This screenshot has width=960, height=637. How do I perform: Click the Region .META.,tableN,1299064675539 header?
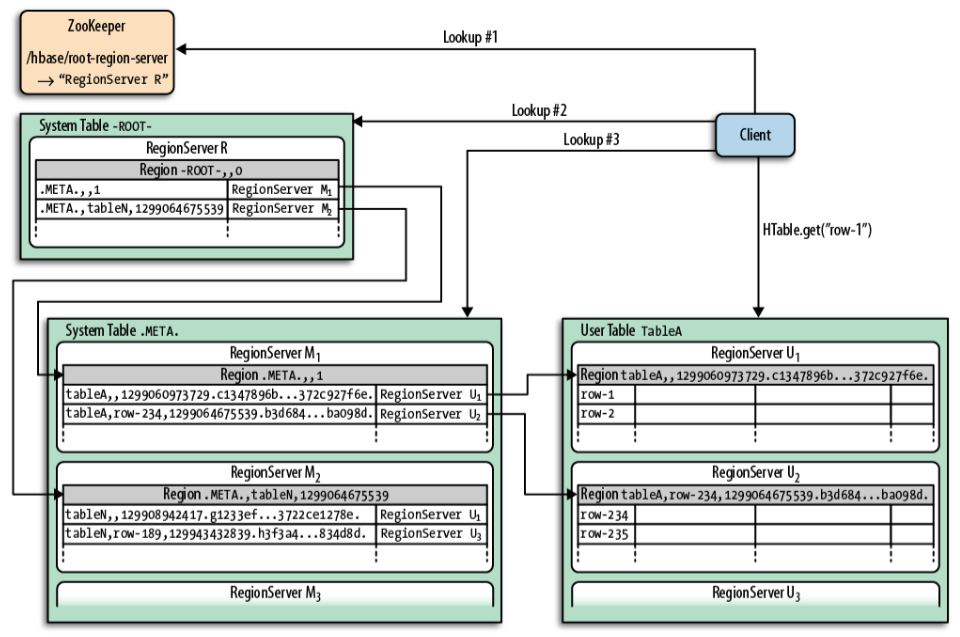click(x=275, y=494)
